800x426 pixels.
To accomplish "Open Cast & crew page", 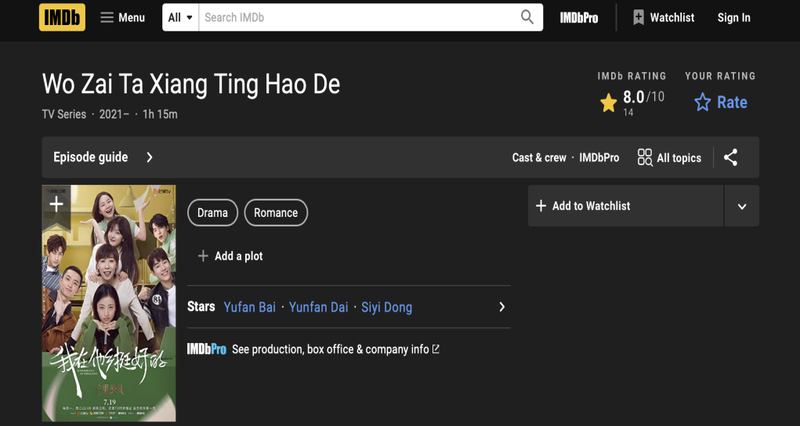I will pos(539,158).
